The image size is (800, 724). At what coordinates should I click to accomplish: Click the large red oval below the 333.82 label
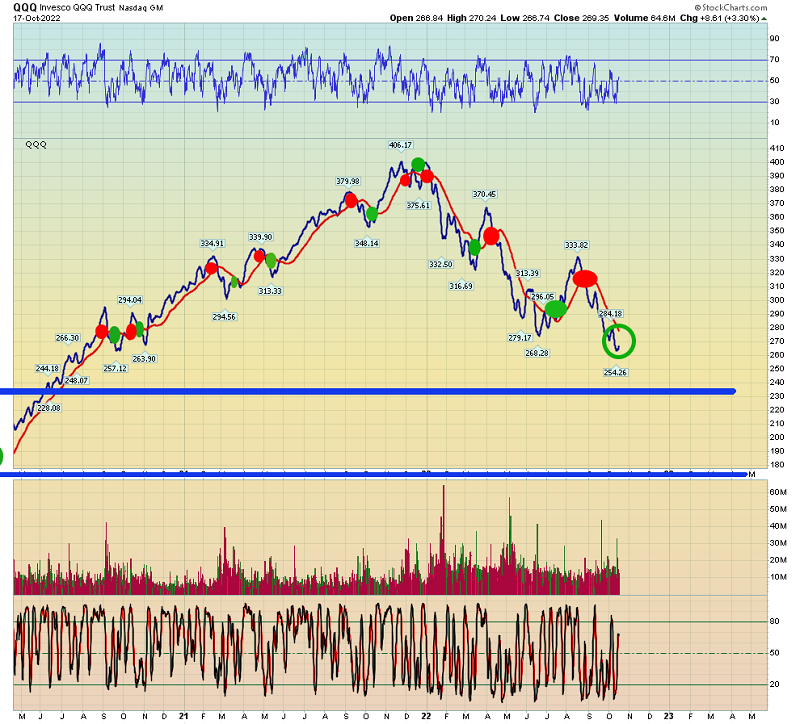click(x=585, y=279)
